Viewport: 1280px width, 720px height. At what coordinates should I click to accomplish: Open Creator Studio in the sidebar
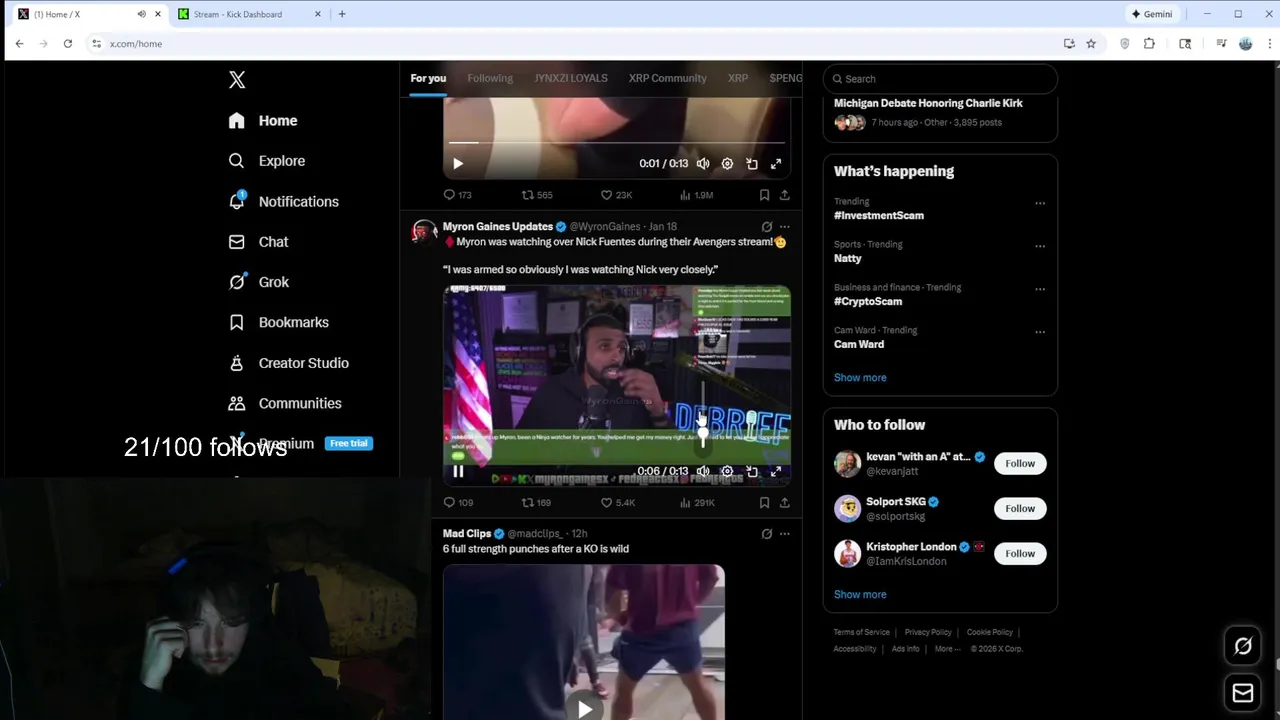coord(288,363)
